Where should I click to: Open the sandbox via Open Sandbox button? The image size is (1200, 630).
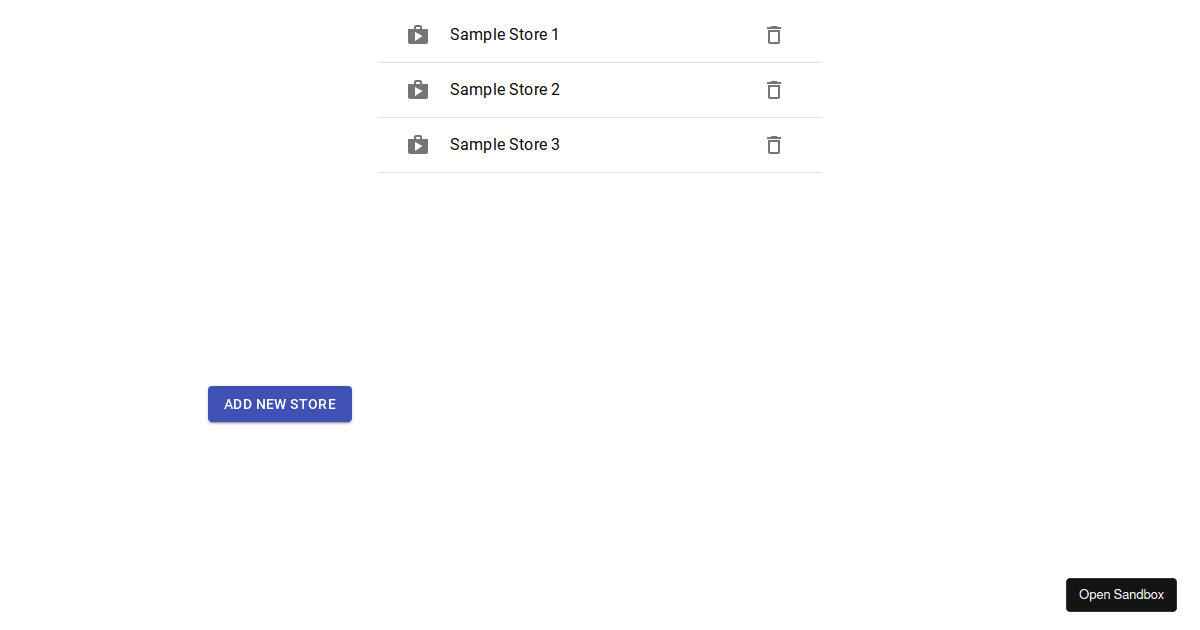[1121, 594]
